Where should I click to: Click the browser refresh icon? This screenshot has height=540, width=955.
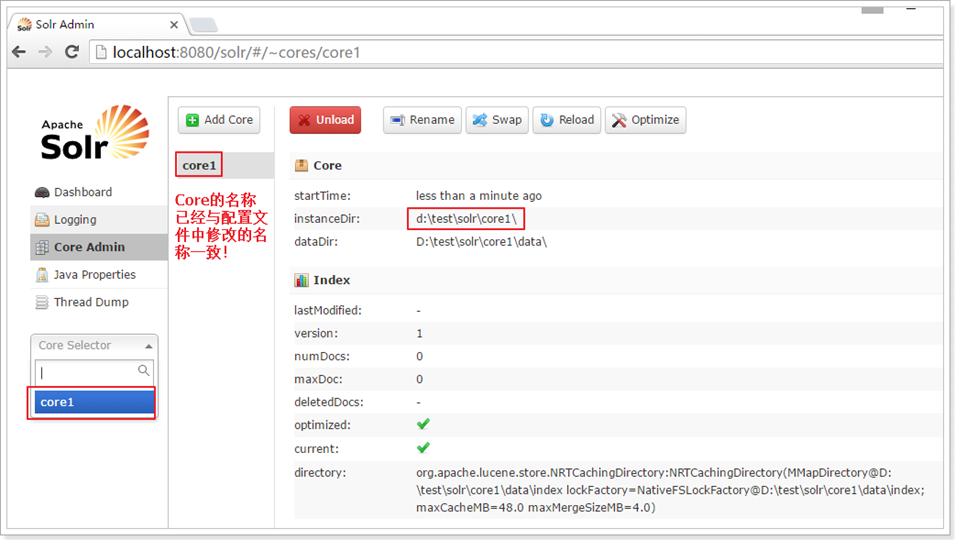point(72,52)
